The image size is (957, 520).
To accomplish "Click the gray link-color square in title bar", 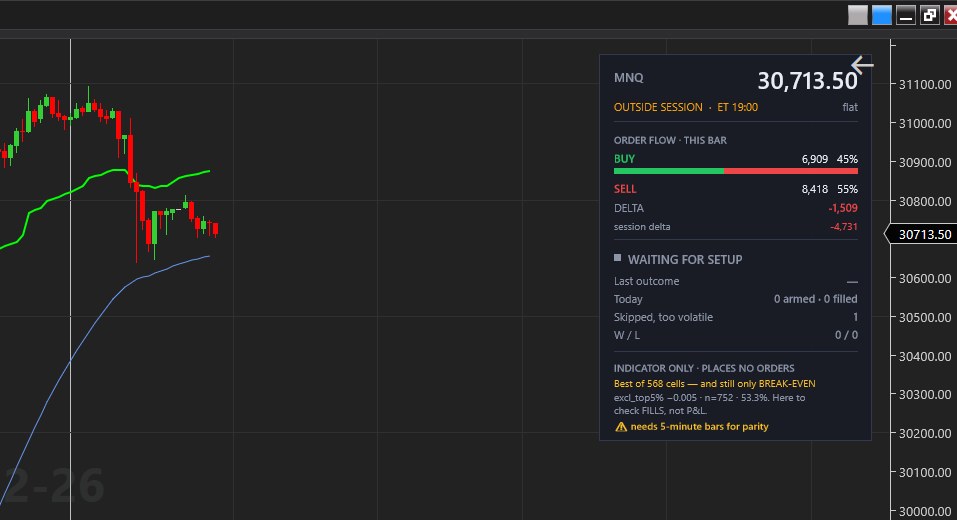I will pos(858,15).
